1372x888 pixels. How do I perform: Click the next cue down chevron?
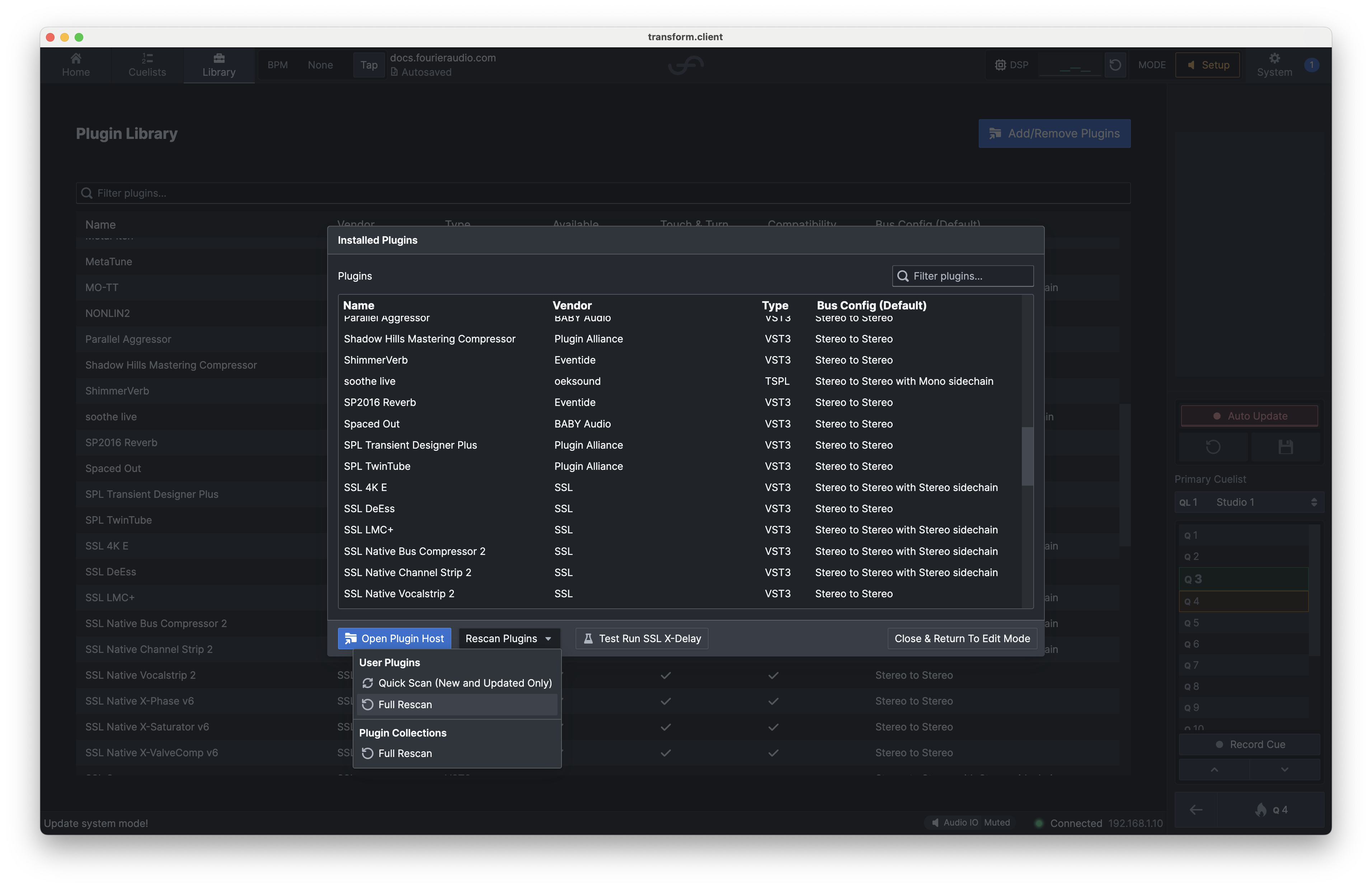pyautogui.click(x=1284, y=770)
